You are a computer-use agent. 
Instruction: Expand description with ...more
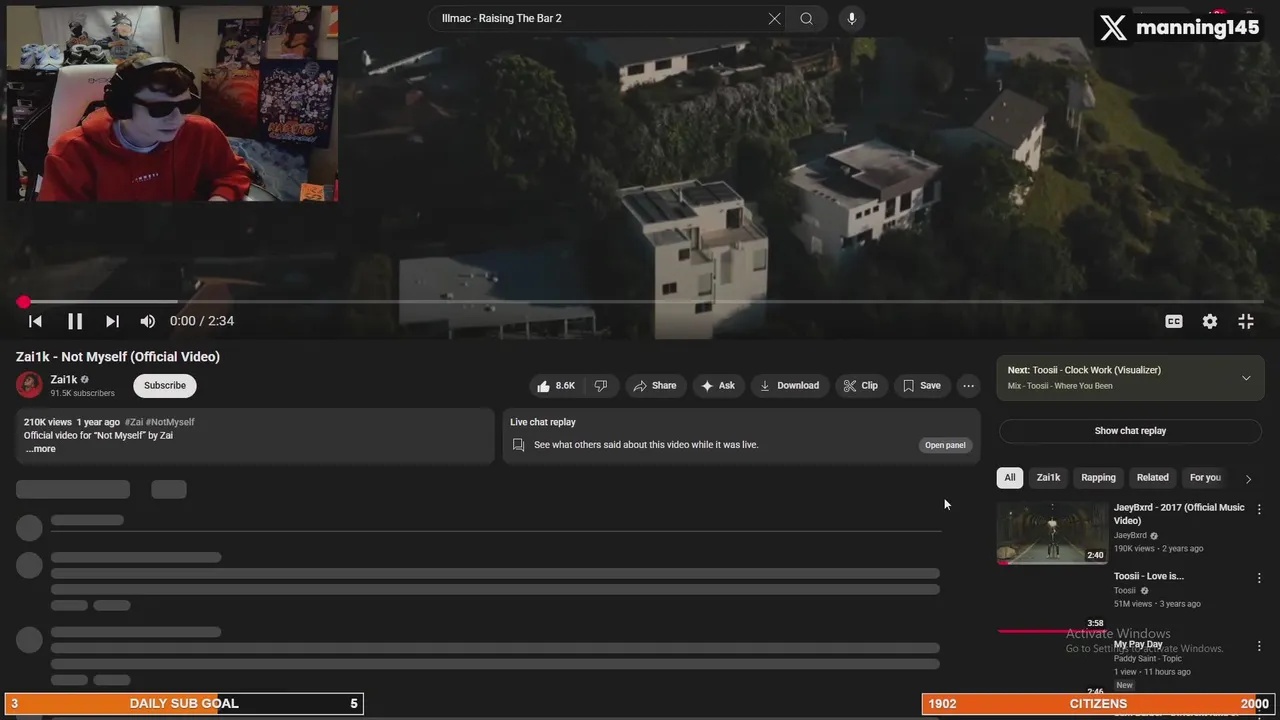coord(41,449)
